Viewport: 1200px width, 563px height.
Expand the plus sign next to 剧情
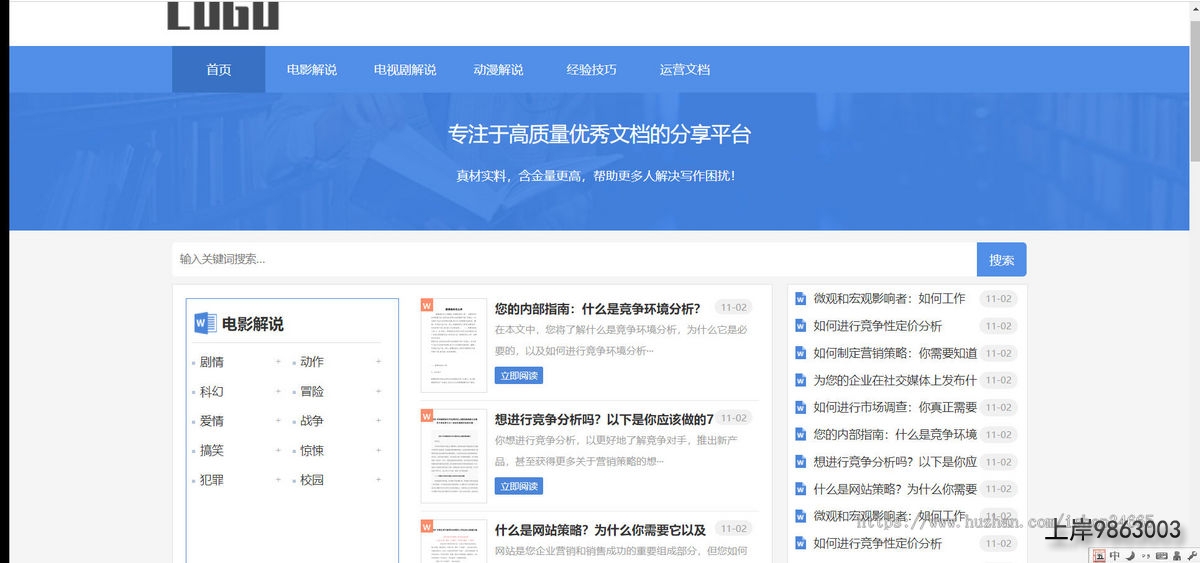[x=278, y=362]
